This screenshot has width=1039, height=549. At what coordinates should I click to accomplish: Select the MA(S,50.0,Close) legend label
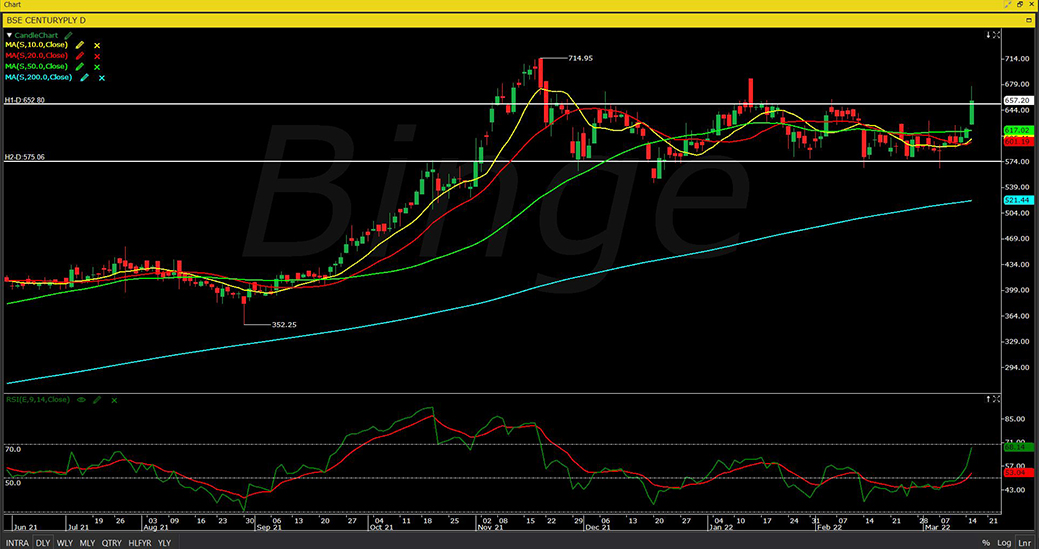(x=36, y=66)
